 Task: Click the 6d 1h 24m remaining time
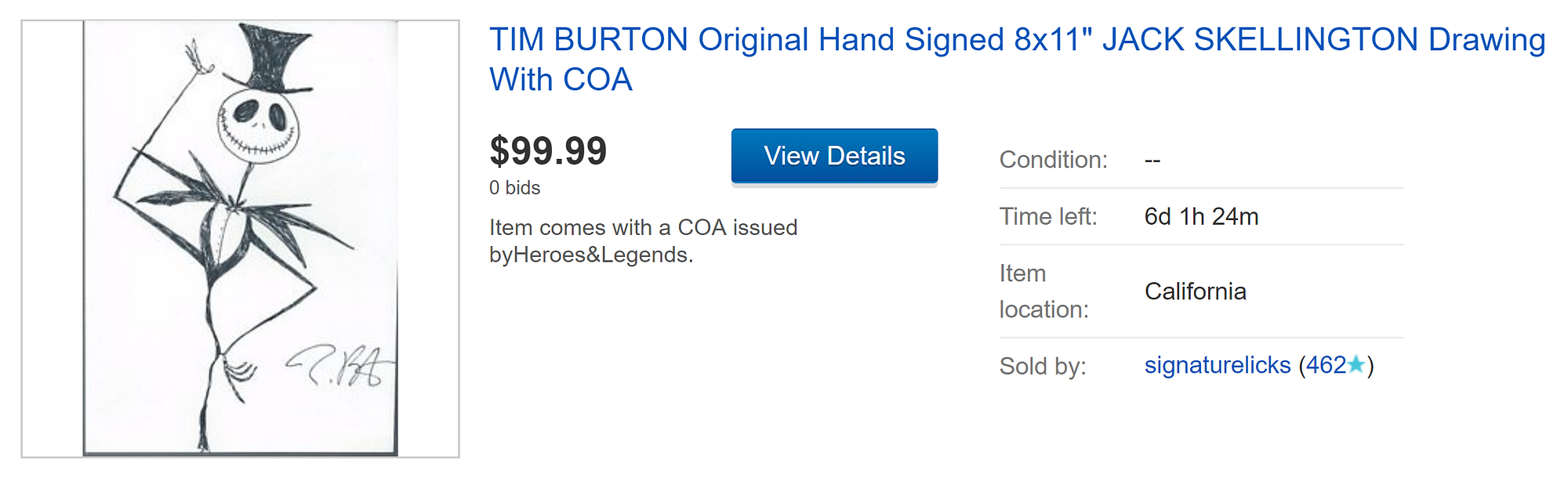click(1201, 216)
